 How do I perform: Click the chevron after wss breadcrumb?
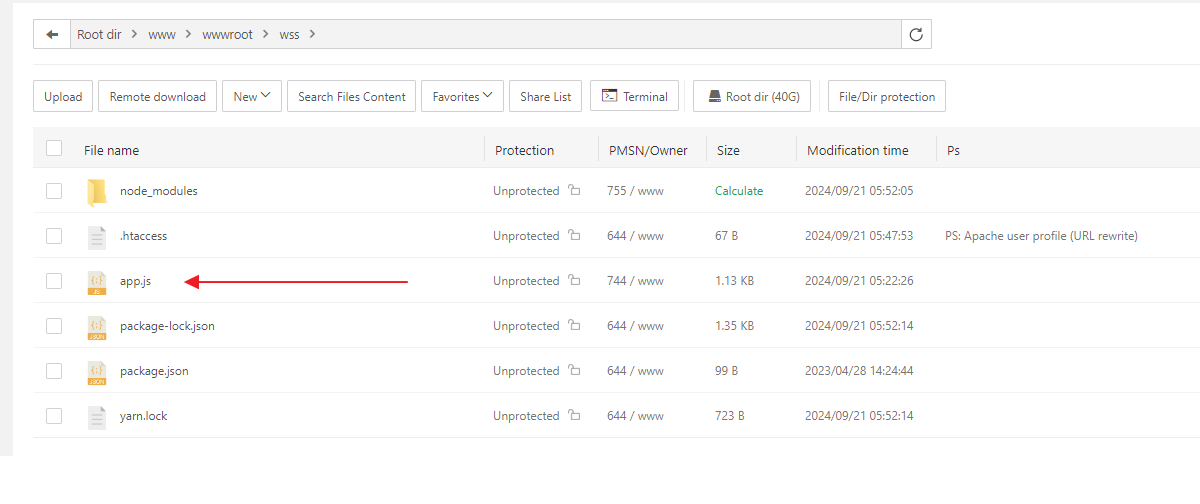tap(312, 34)
